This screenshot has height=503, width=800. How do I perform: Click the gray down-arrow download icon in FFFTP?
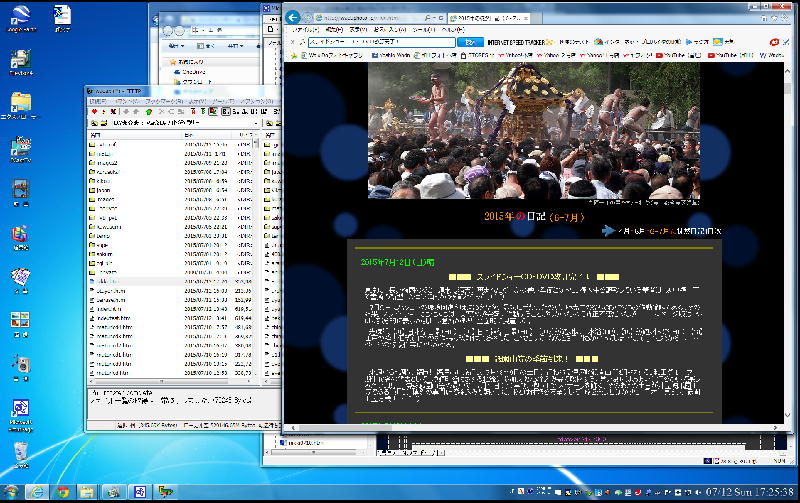(126, 111)
